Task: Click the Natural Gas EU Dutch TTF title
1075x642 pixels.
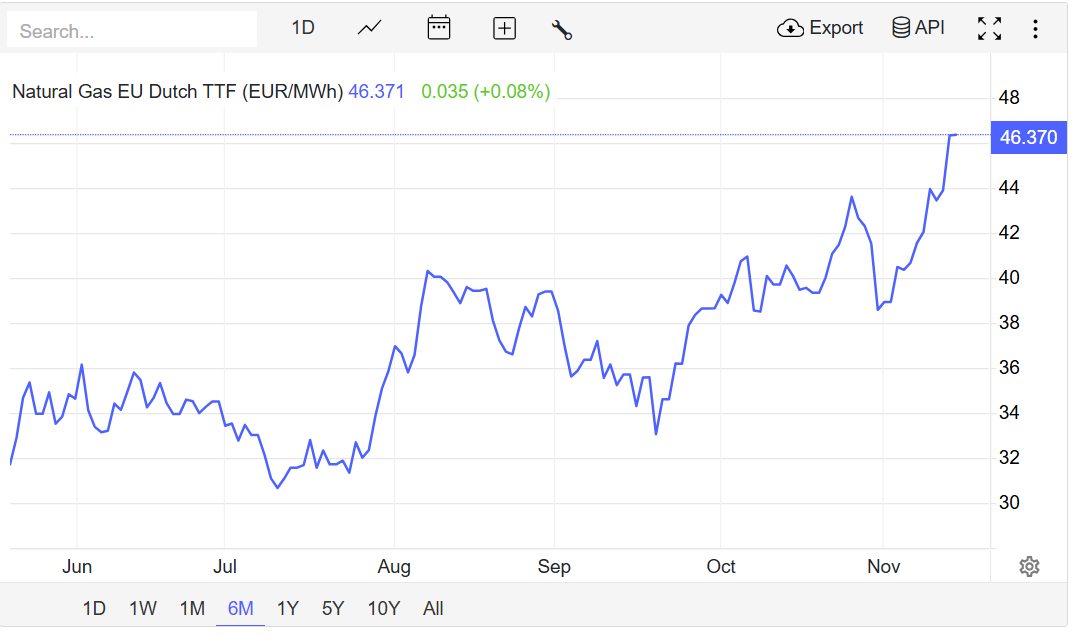Action: 178,91
